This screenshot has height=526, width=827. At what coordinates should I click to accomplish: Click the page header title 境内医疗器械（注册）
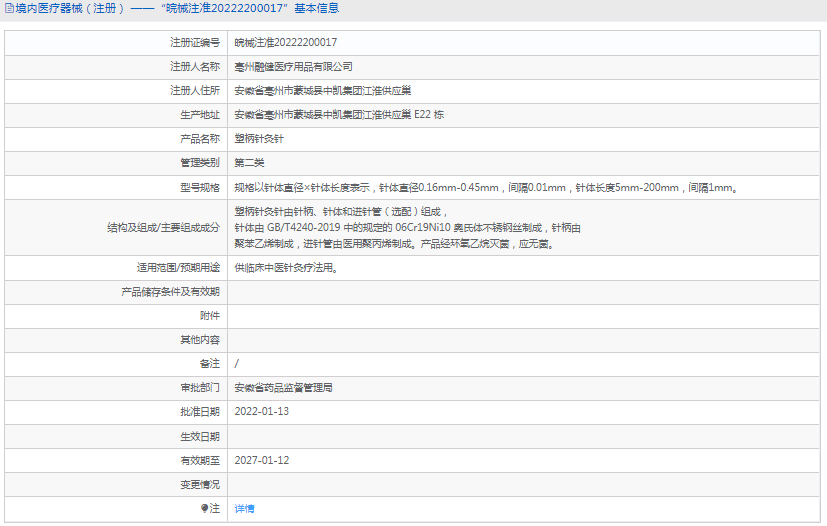click(70, 8)
